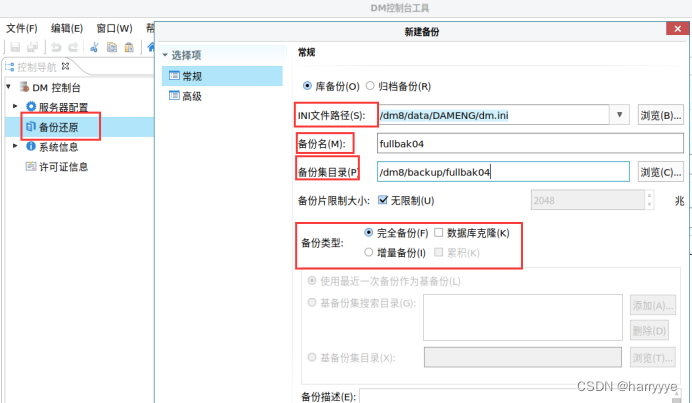Click the INI文件路径 combo text field
This screenshot has width=692, height=403.
click(x=493, y=115)
